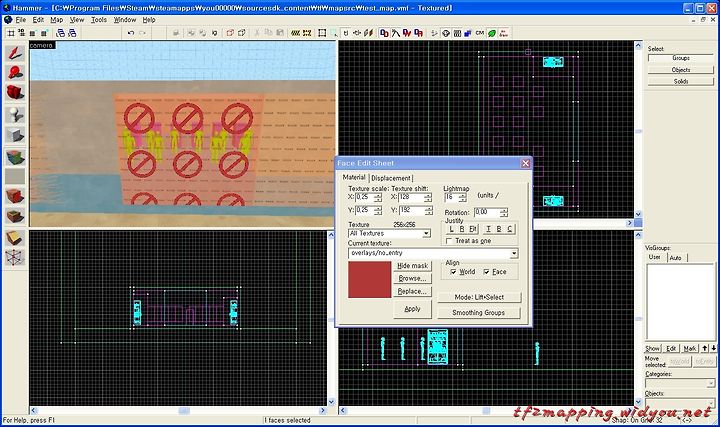Image resolution: width=720 pixels, height=427 pixels.
Task: Click the smaller grid size icon
Action: pyautogui.click(x=32, y=33)
